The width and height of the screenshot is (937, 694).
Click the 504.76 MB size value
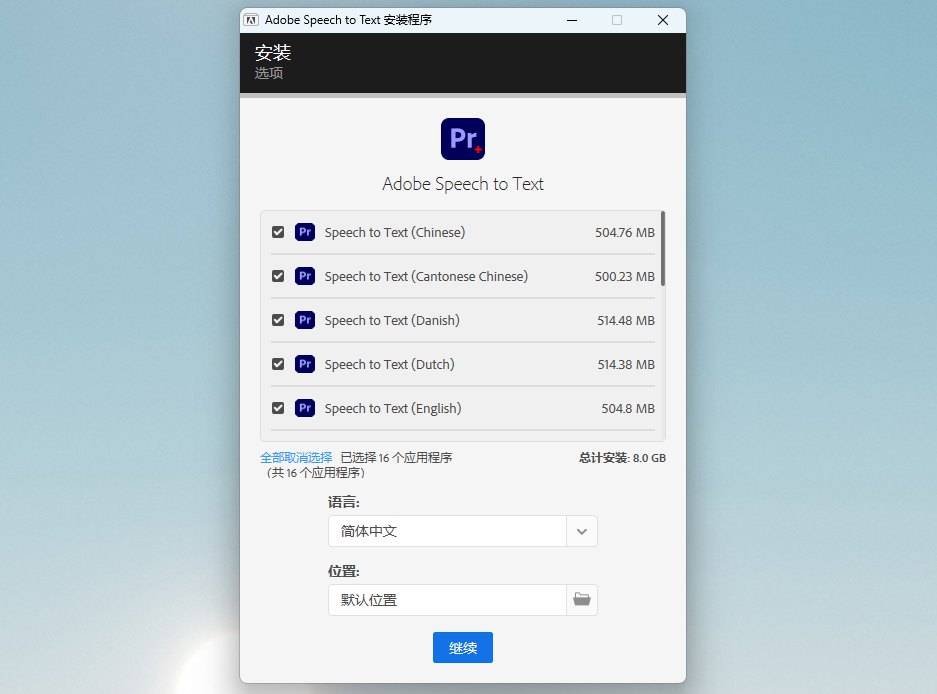click(624, 233)
